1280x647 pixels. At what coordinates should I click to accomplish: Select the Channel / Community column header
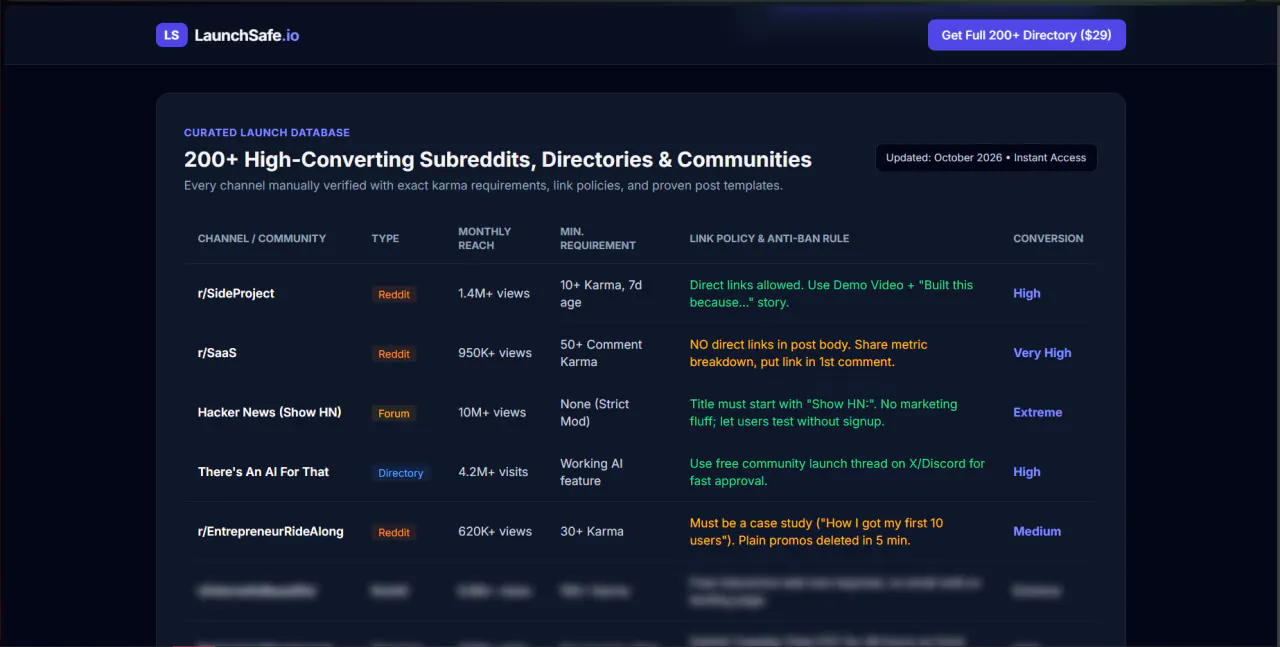pyautogui.click(x=262, y=239)
